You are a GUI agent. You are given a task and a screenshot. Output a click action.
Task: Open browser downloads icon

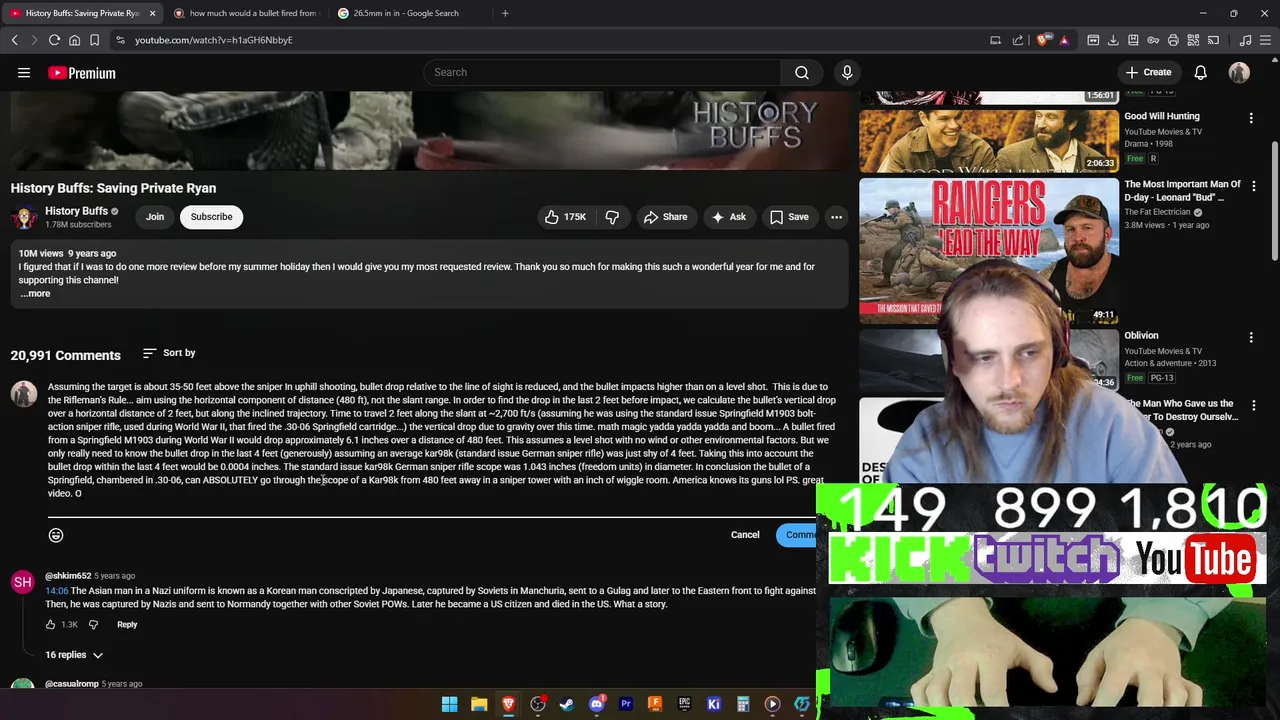click(1113, 40)
